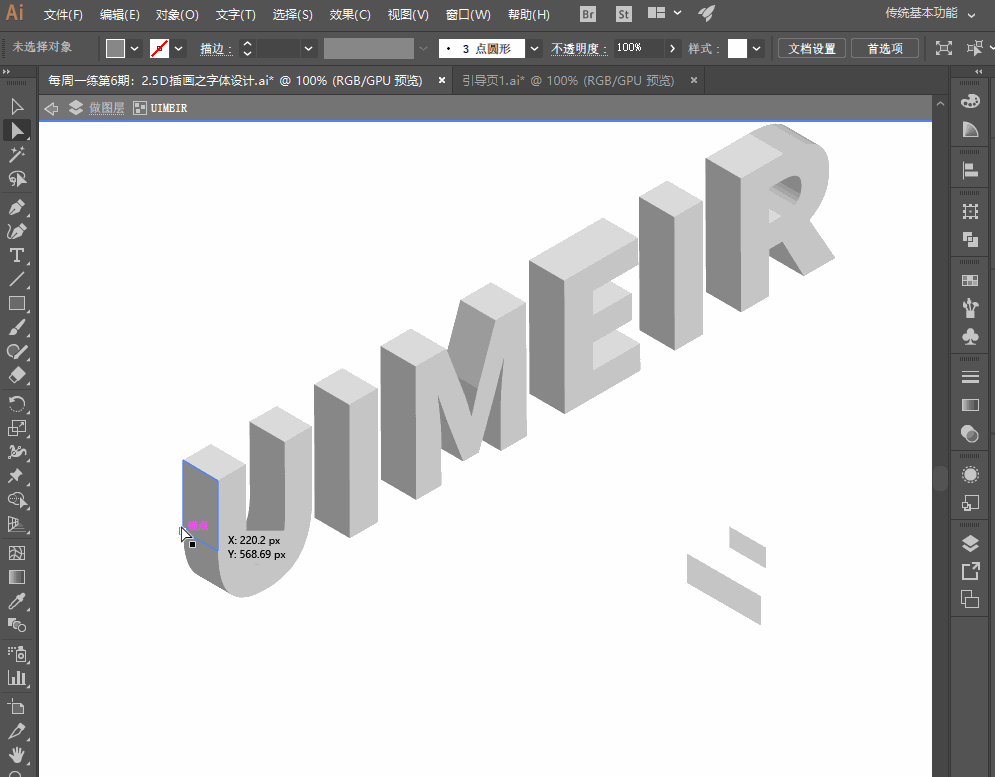Select the Symbol Sprayer tool

click(x=17, y=654)
